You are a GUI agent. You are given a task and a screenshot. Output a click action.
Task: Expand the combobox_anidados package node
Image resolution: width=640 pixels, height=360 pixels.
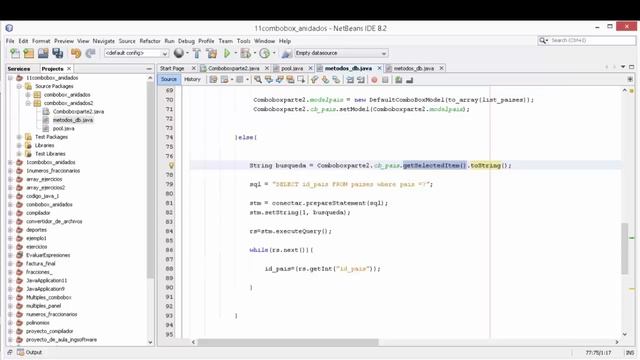click(28, 95)
